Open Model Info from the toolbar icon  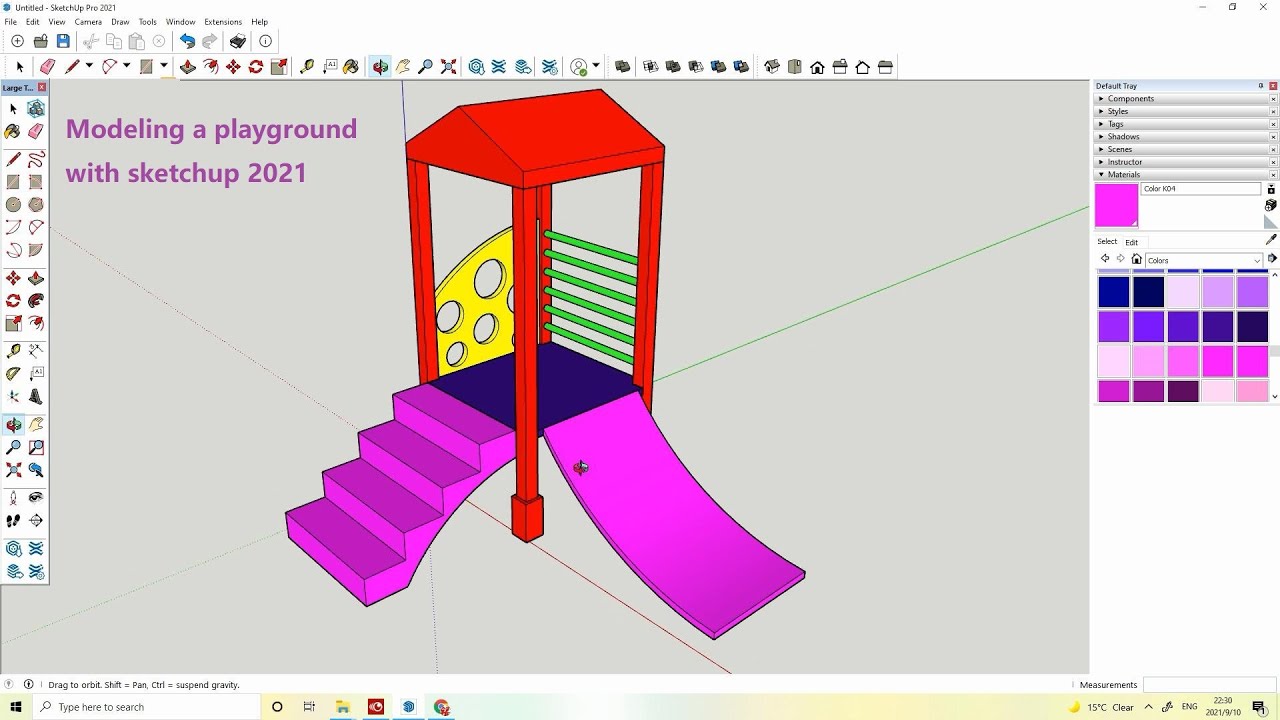265,41
